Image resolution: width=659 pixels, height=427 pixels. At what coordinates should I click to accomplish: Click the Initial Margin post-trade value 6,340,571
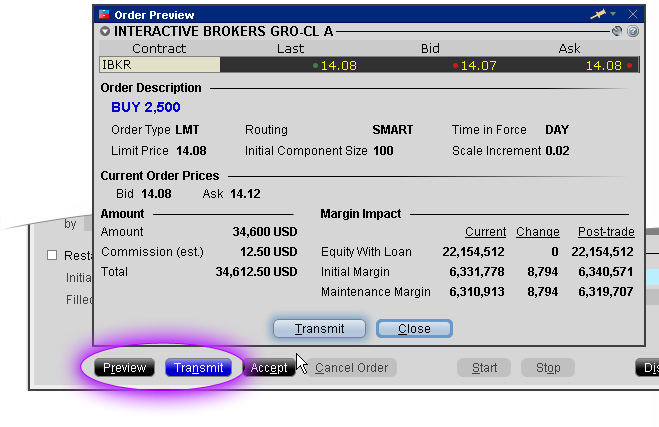(x=606, y=272)
